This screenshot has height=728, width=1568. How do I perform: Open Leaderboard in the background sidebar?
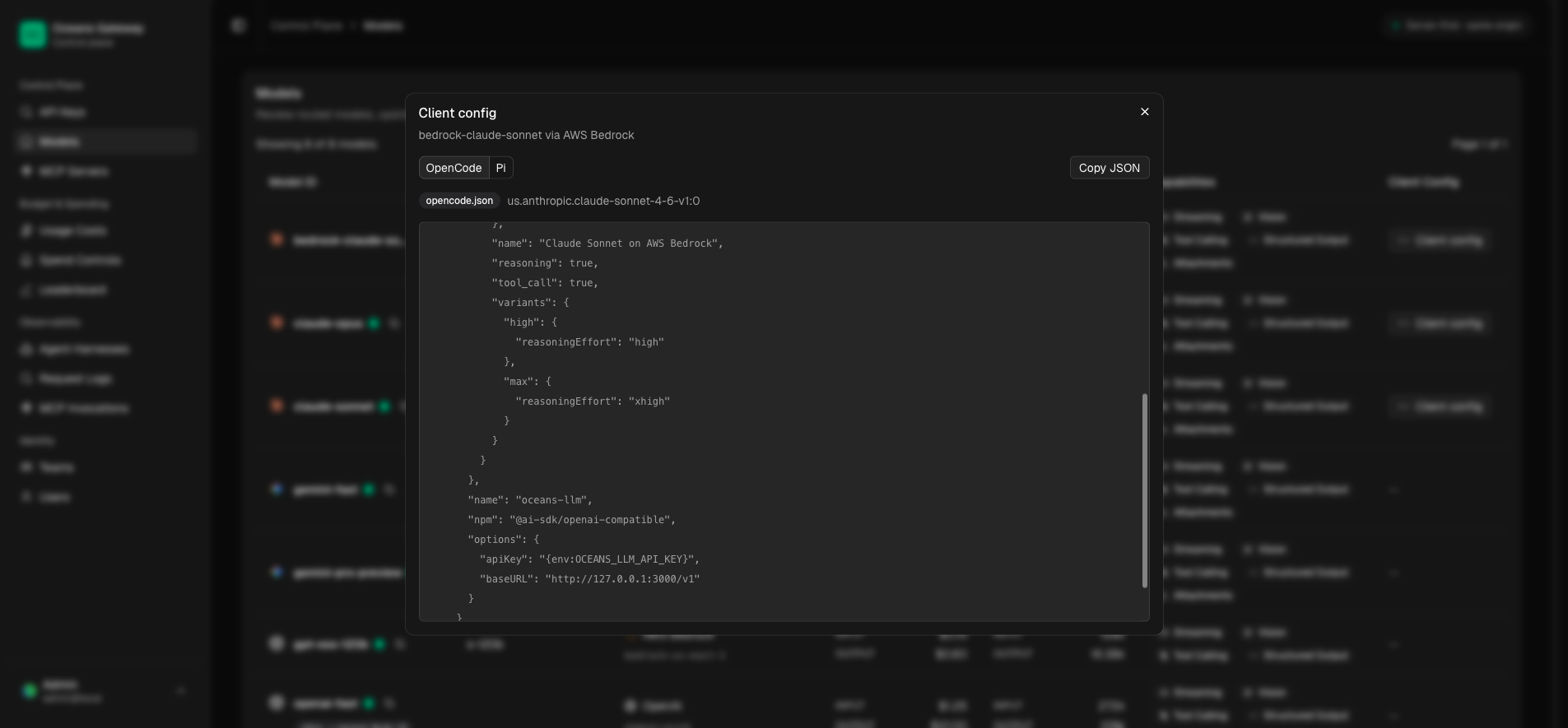[x=105, y=290]
